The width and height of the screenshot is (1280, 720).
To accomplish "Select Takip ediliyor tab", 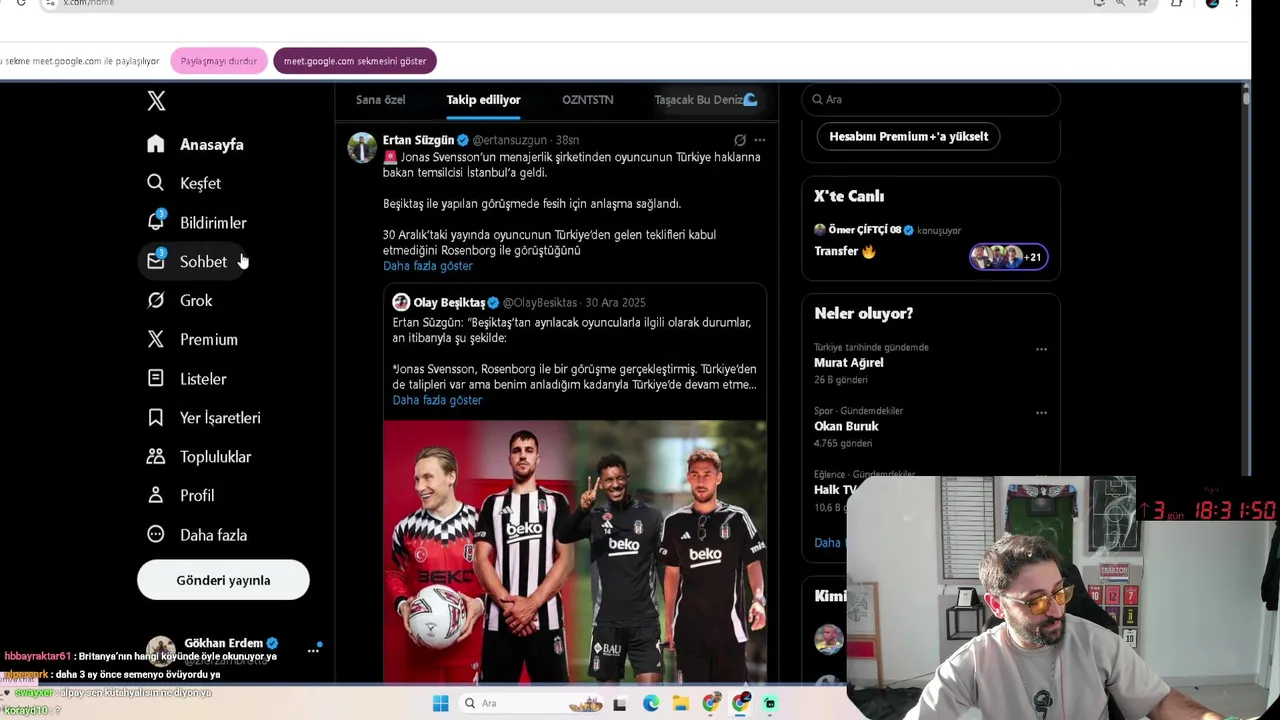I will coord(483,100).
